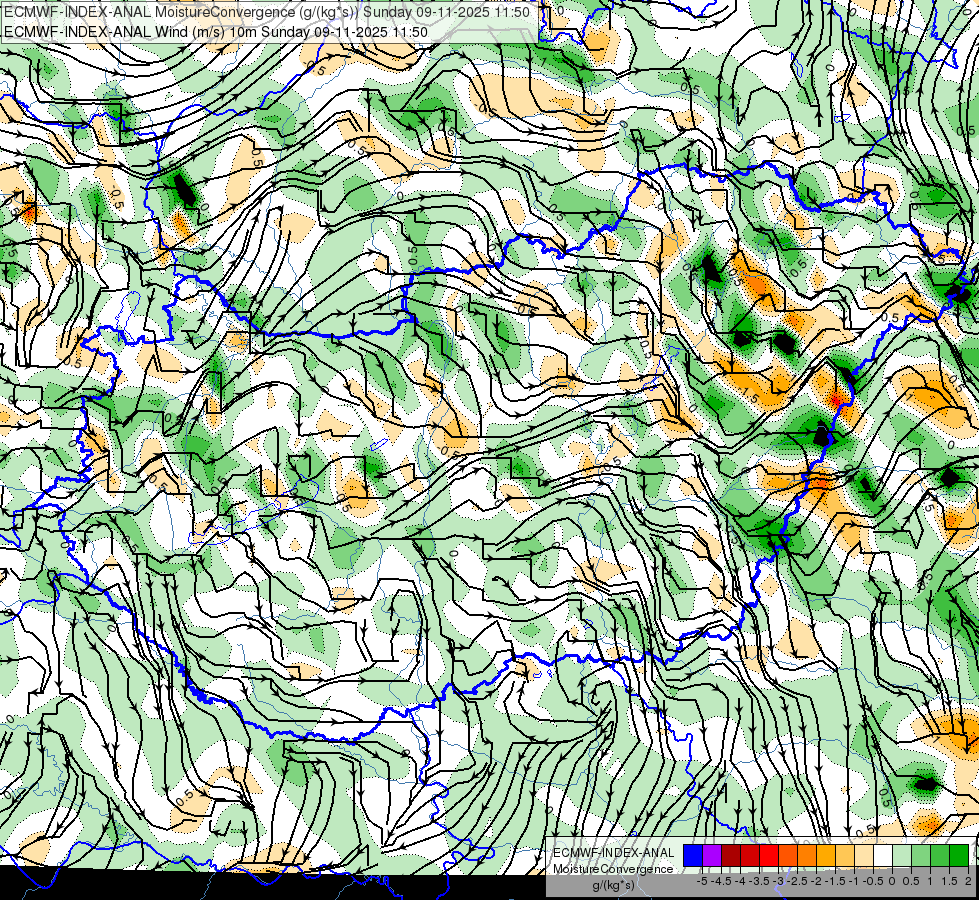Click the blue legend color swatch

tap(693, 856)
